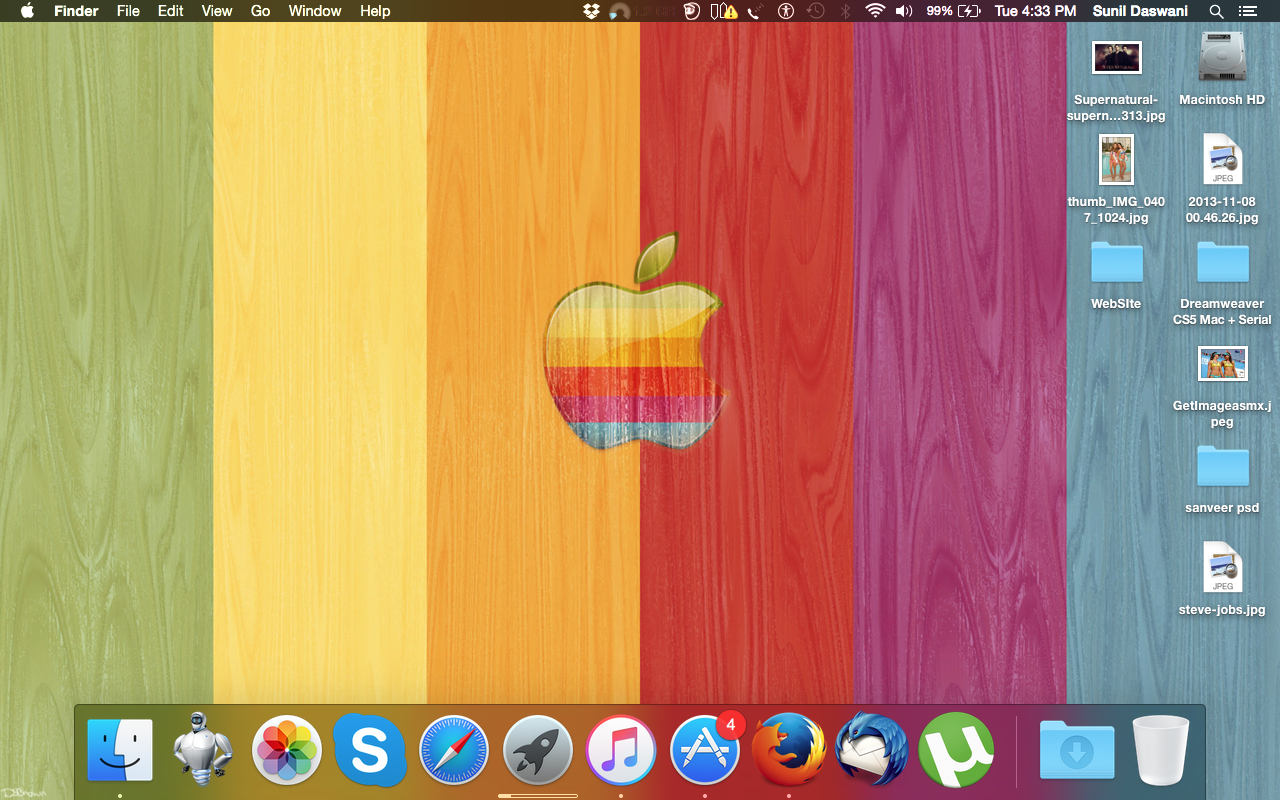Open the Go menu
This screenshot has width=1280, height=800.
pos(260,11)
